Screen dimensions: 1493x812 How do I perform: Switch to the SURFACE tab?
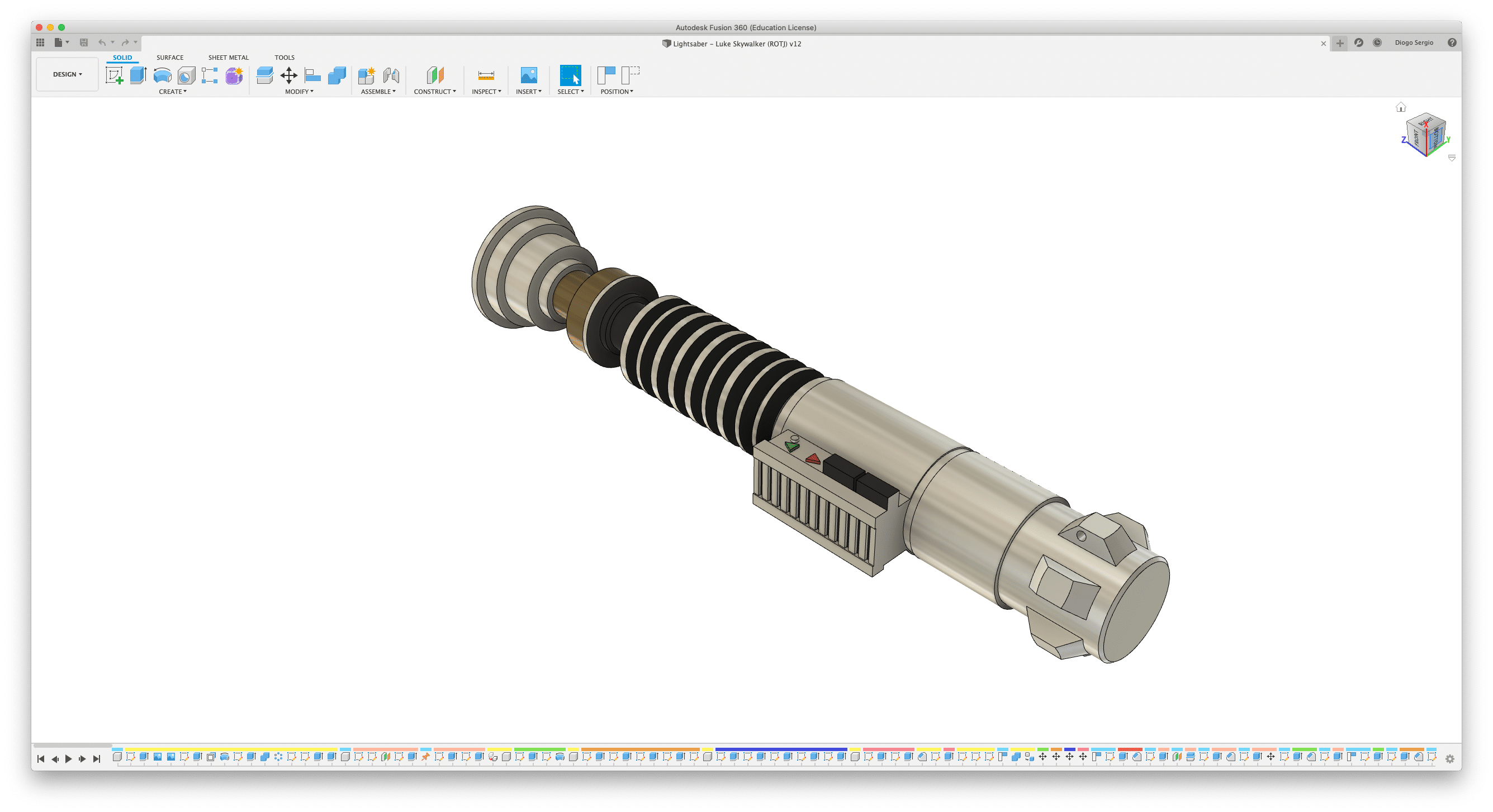pyautogui.click(x=170, y=58)
